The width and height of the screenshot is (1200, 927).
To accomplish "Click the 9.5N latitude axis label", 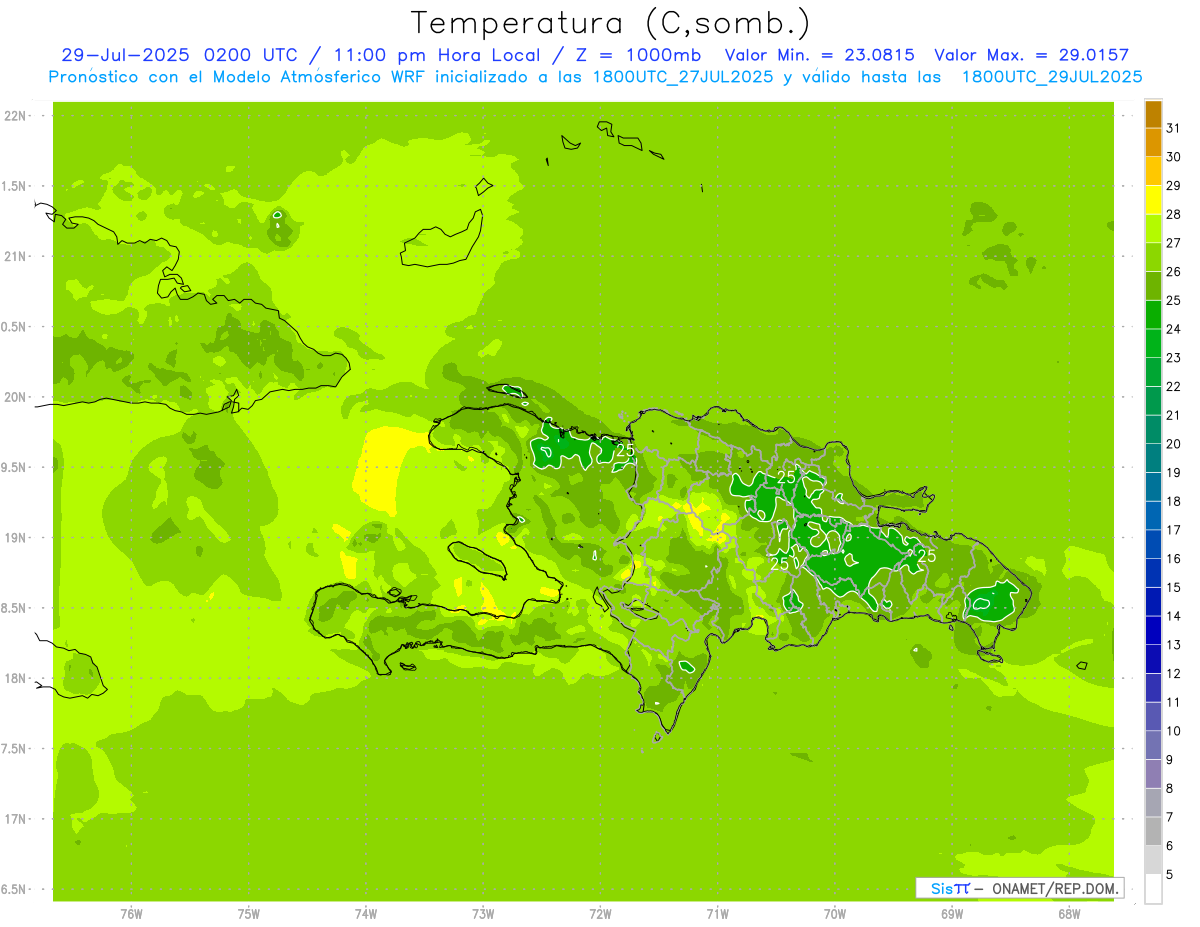I will point(15,468).
